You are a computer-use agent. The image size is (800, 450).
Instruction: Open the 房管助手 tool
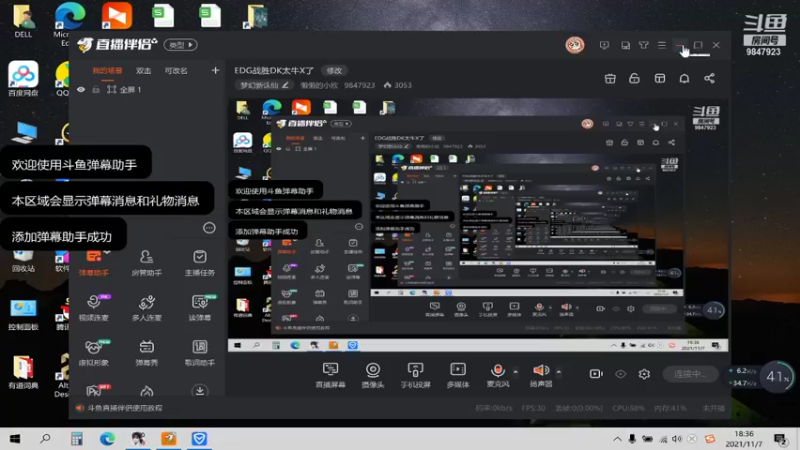(146, 263)
